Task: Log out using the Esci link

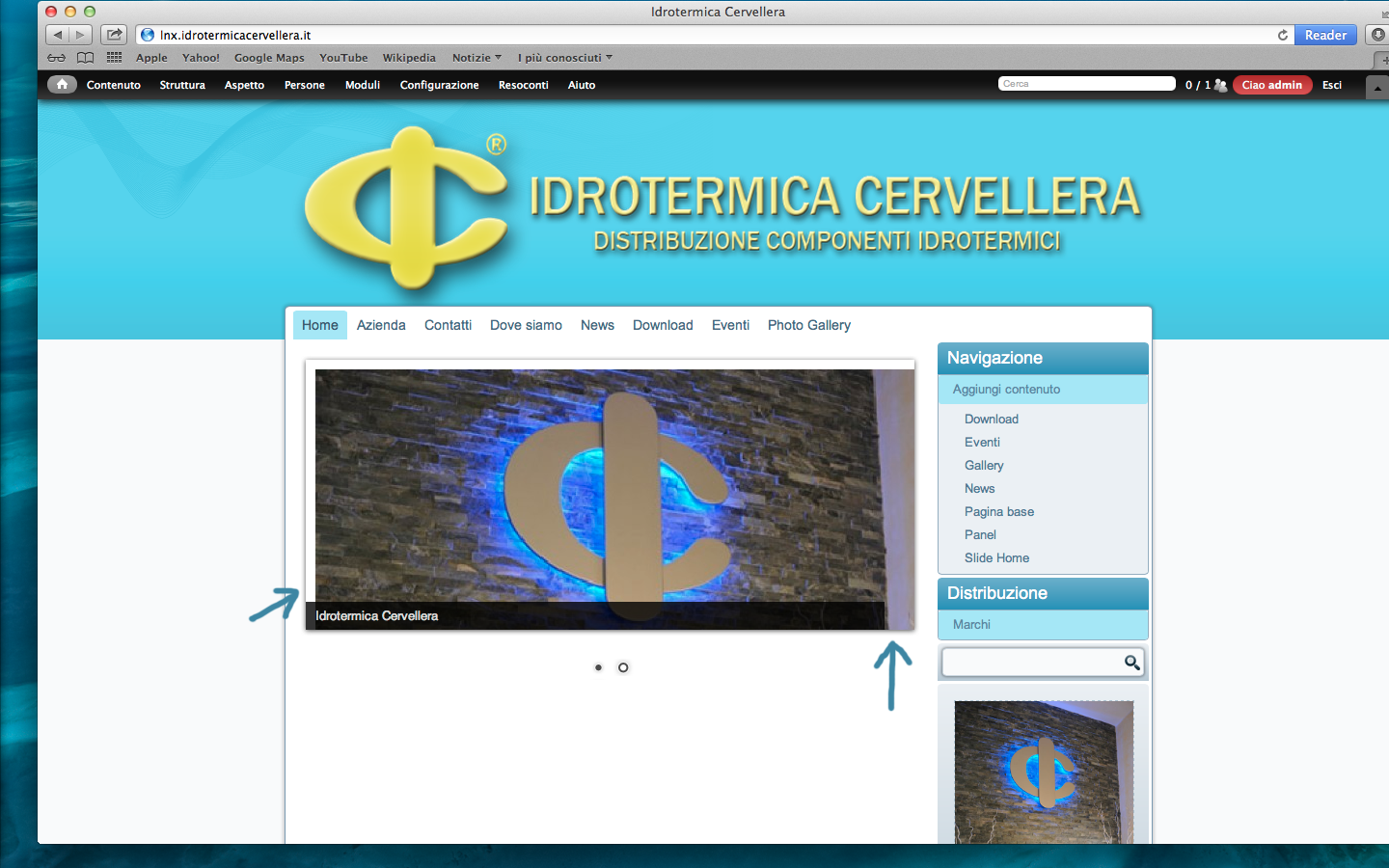Action: (x=1332, y=85)
